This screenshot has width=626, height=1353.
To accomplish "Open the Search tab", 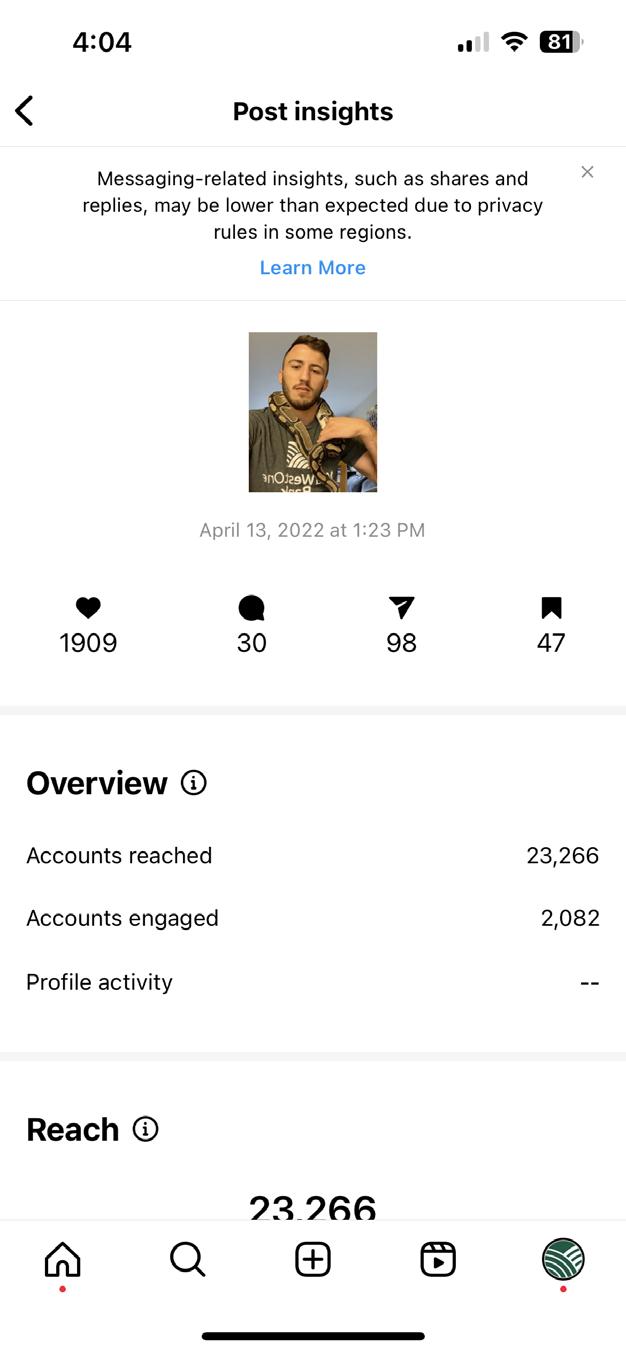I will click(187, 1260).
